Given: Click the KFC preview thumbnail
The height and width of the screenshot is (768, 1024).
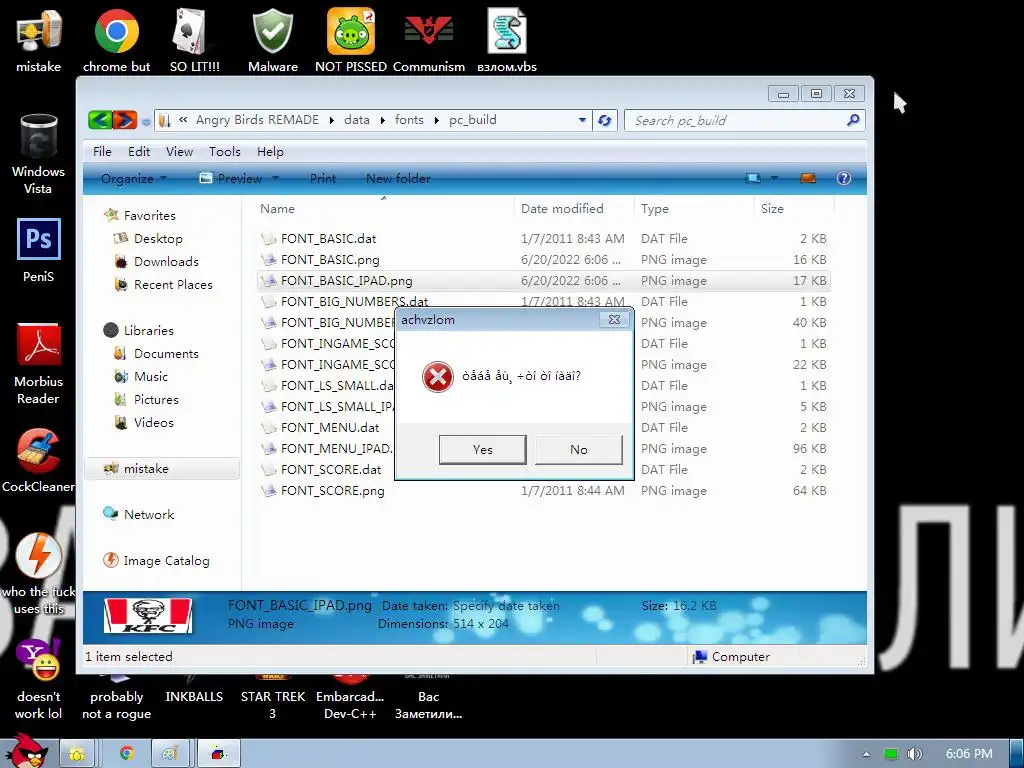Looking at the screenshot, I should pos(148,615).
